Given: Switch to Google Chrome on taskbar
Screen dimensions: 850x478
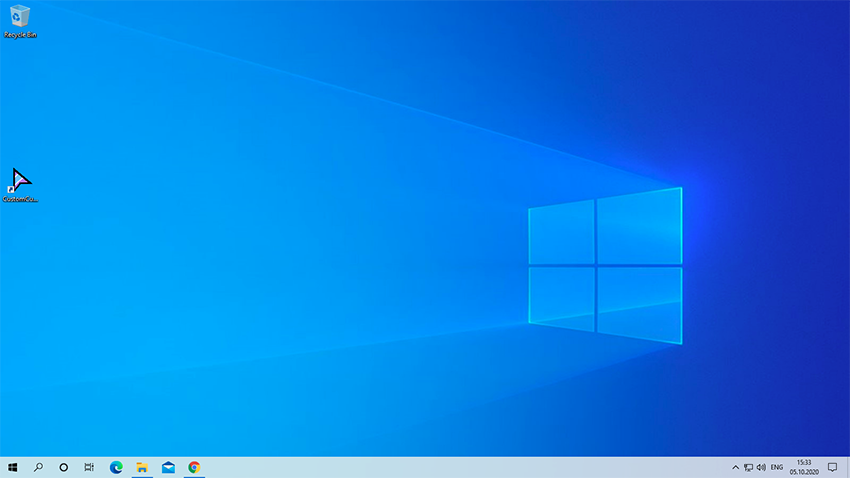Looking at the screenshot, I should tap(194, 467).
